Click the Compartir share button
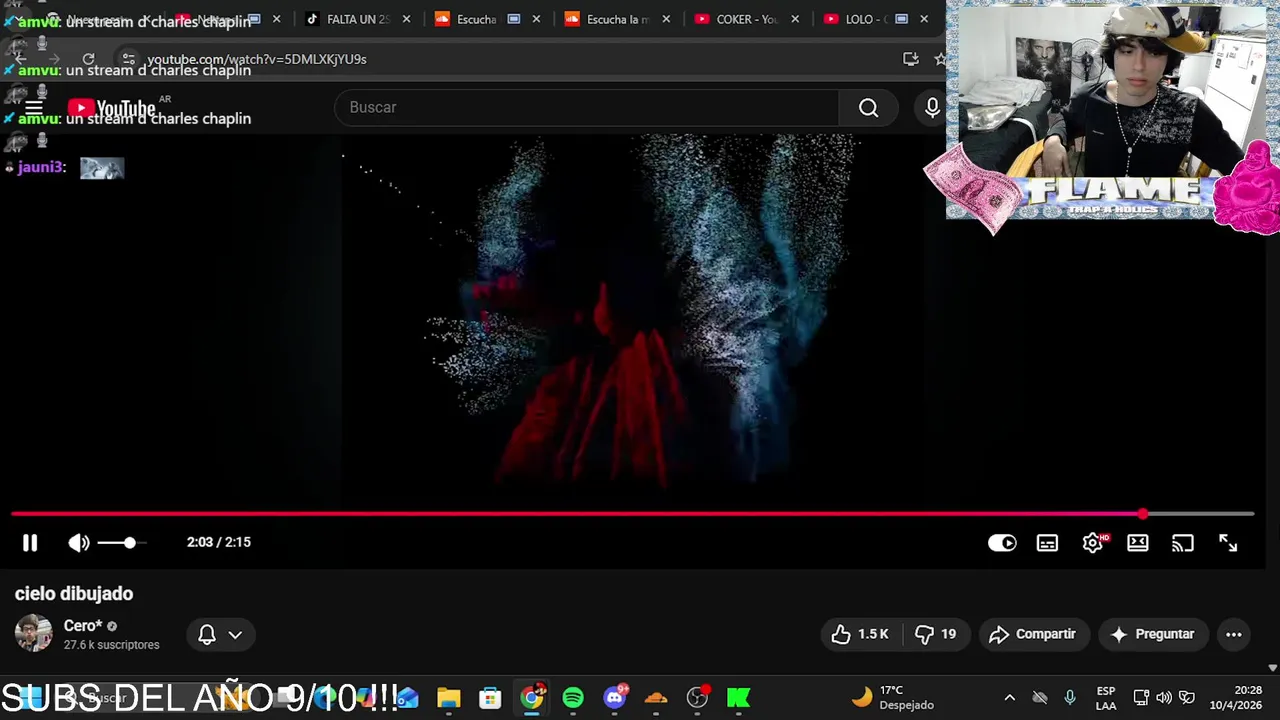Viewport: 1280px width, 720px height. (1032, 634)
